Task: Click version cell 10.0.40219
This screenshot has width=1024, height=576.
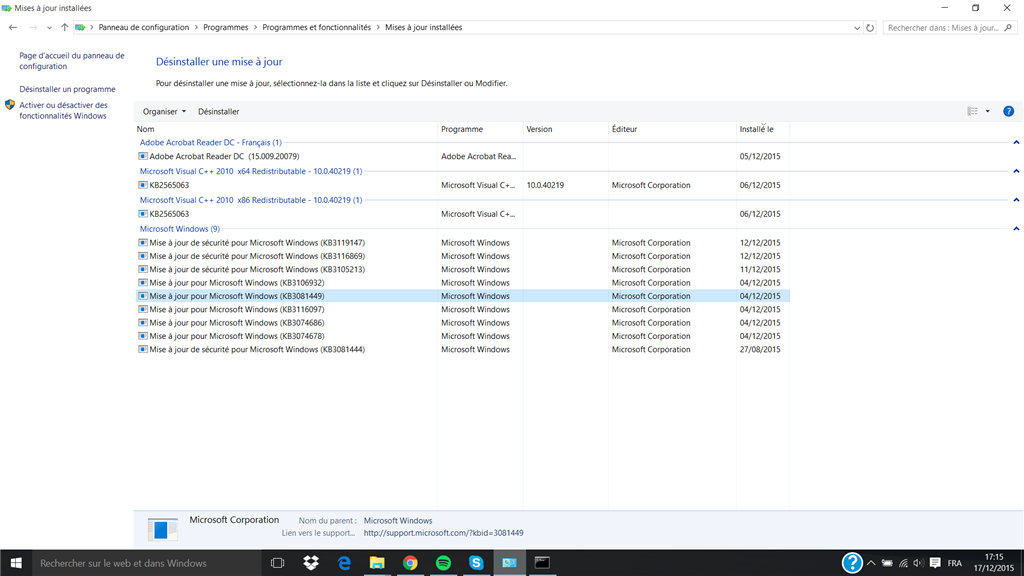Action: pyautogui.click(x=545, y=185)
